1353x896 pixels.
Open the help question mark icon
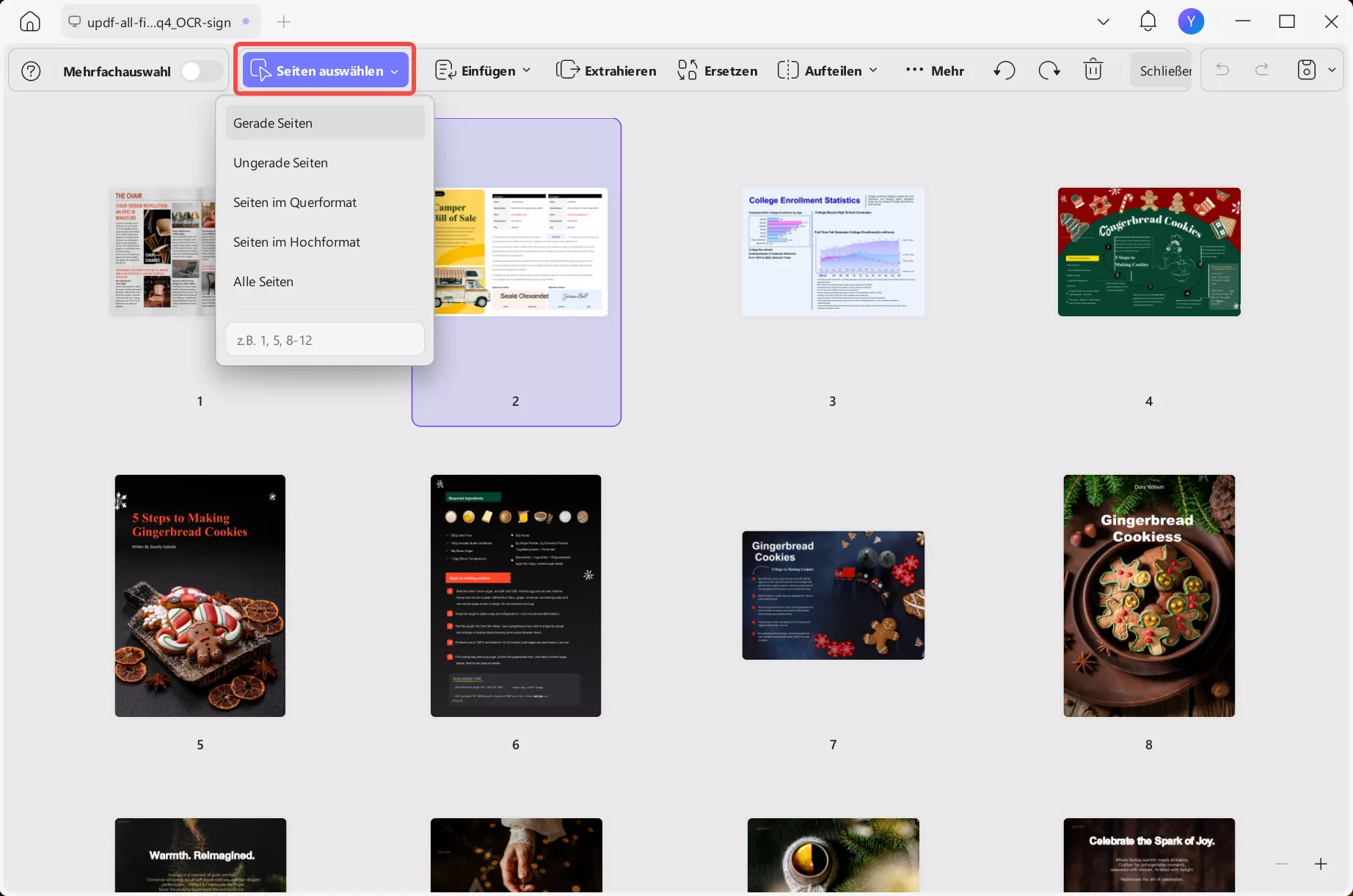[x=31, y=71]
